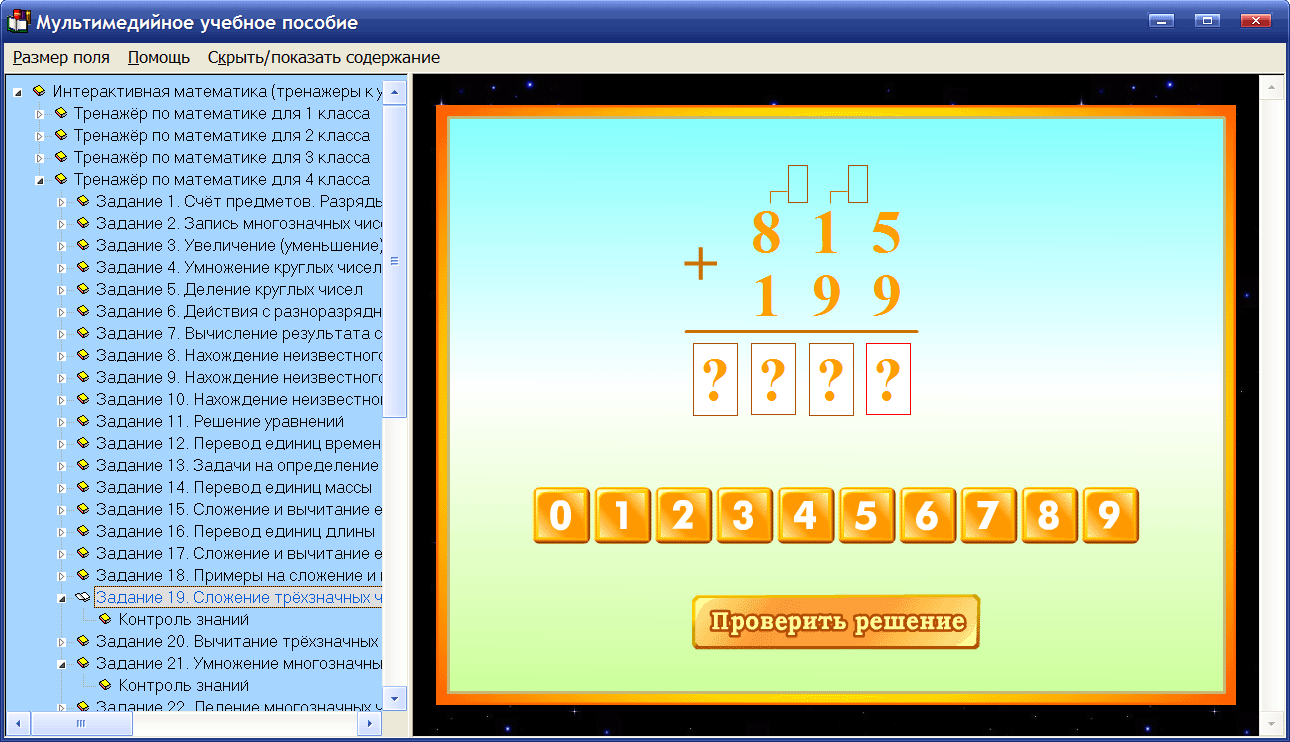The image size is (1290, 742).
Task: Click digit button 1
Action: (622, 515)
